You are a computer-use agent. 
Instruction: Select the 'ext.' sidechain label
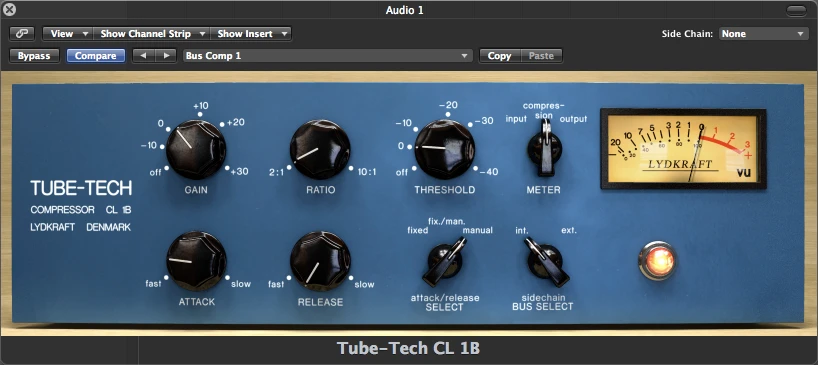pyautogui.click(x=569, y=230)
